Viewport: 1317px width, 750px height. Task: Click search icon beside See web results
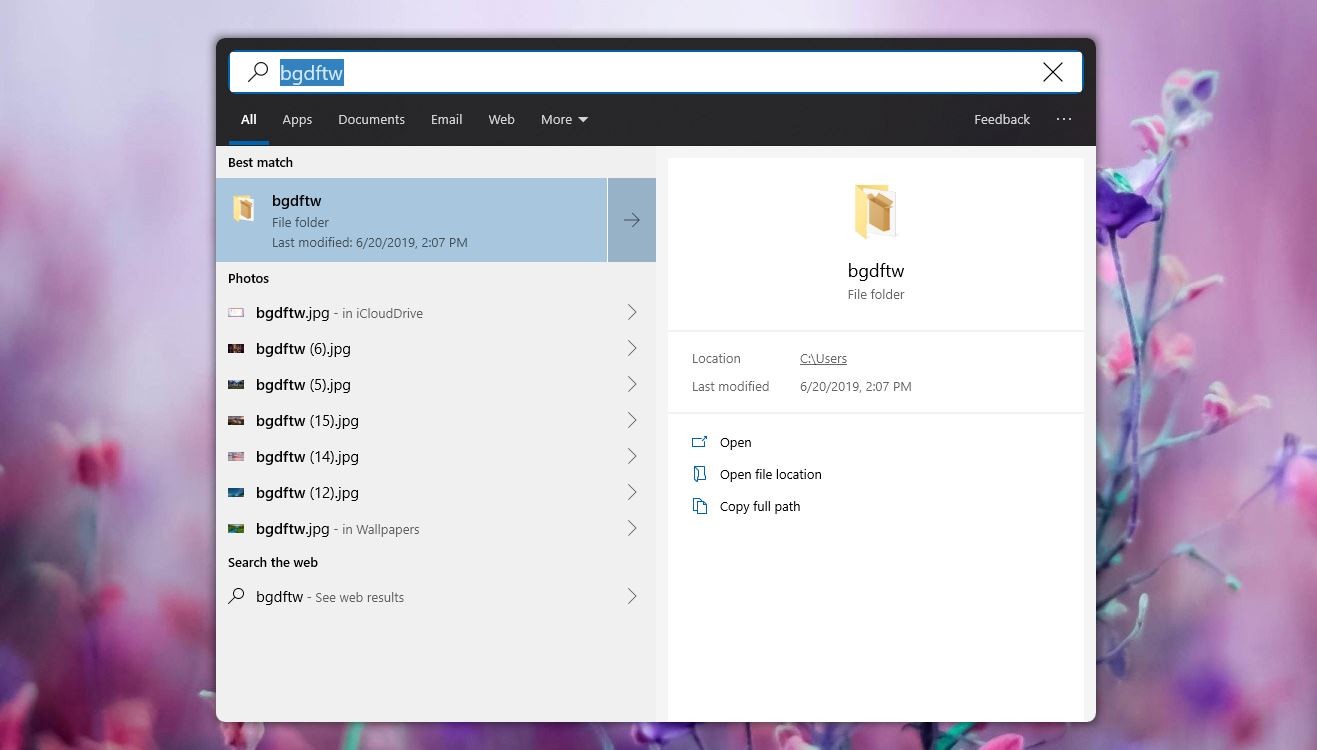(x=236, y=596)
